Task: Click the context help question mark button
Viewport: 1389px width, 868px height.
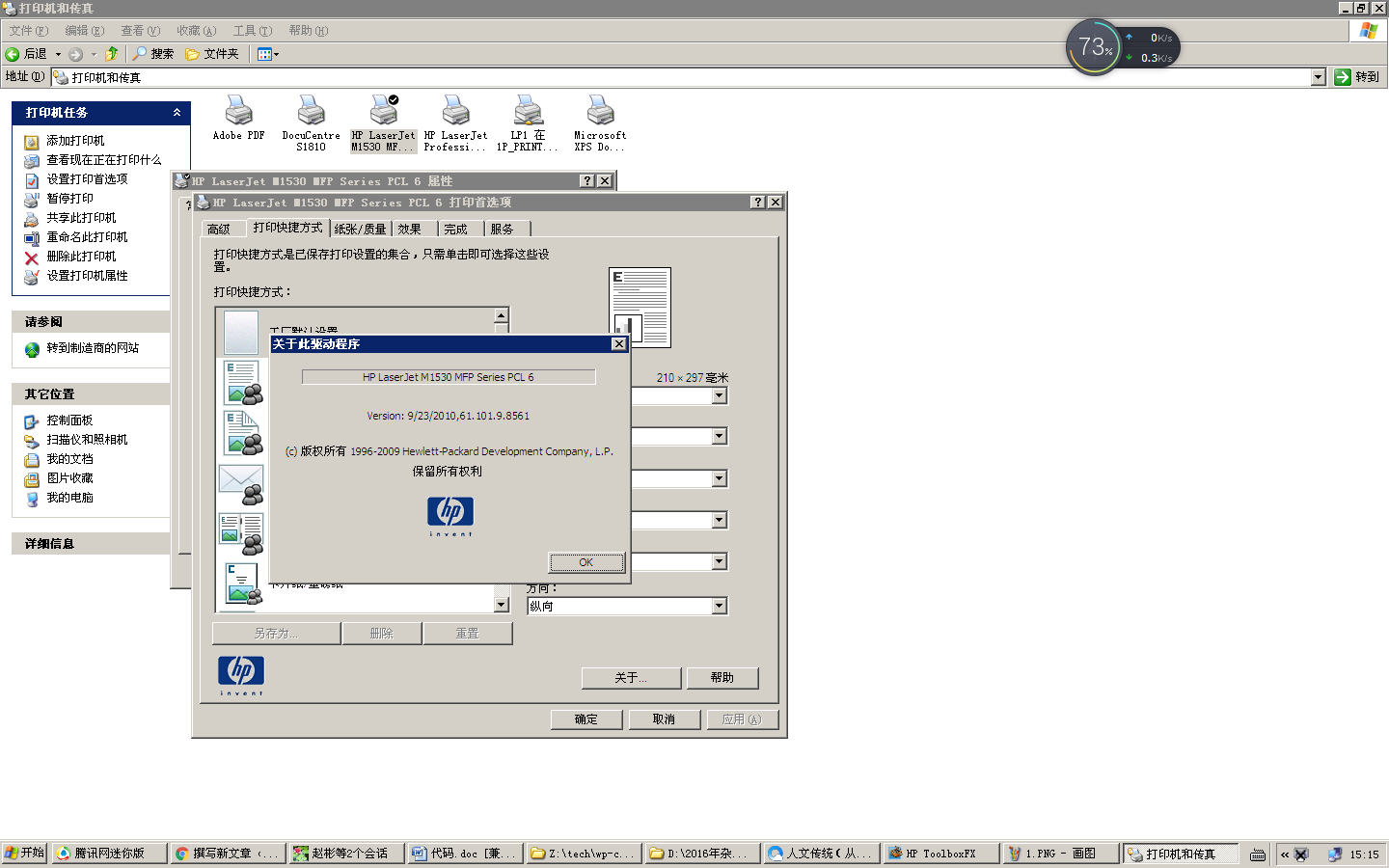Action: (758, 203)
